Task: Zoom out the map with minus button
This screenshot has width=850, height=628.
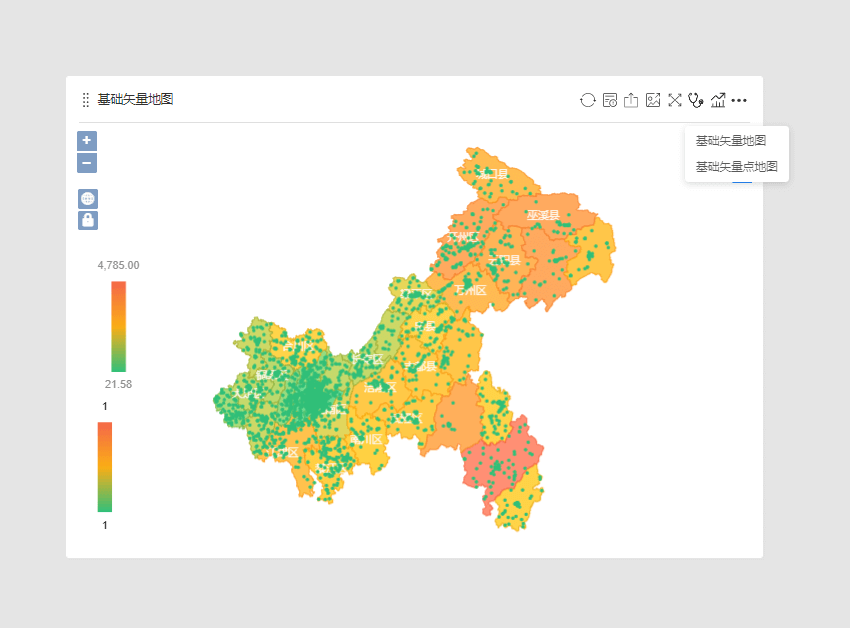Action: 87,162
